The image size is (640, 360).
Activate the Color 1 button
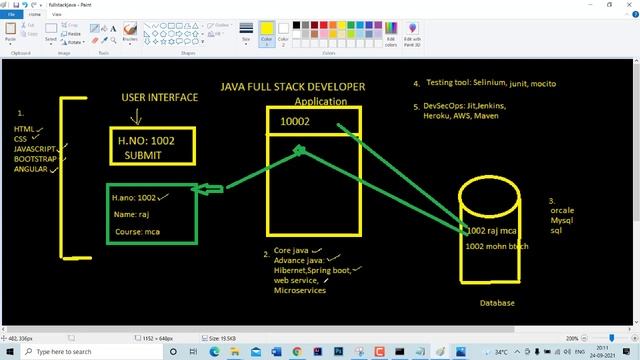tap(267, 34)
